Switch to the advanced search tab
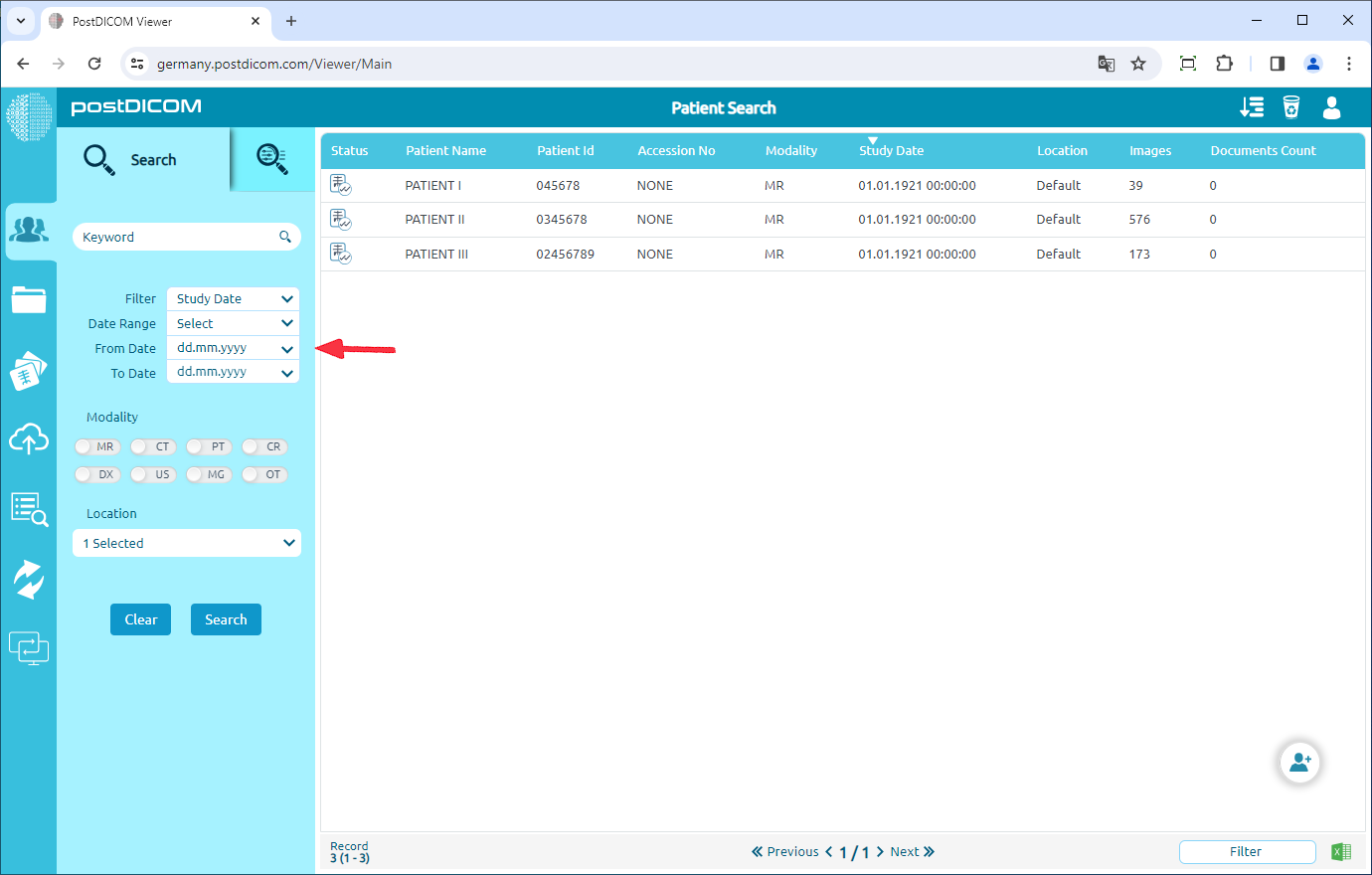Viewport: 1372px width, 875px height. 270,159
